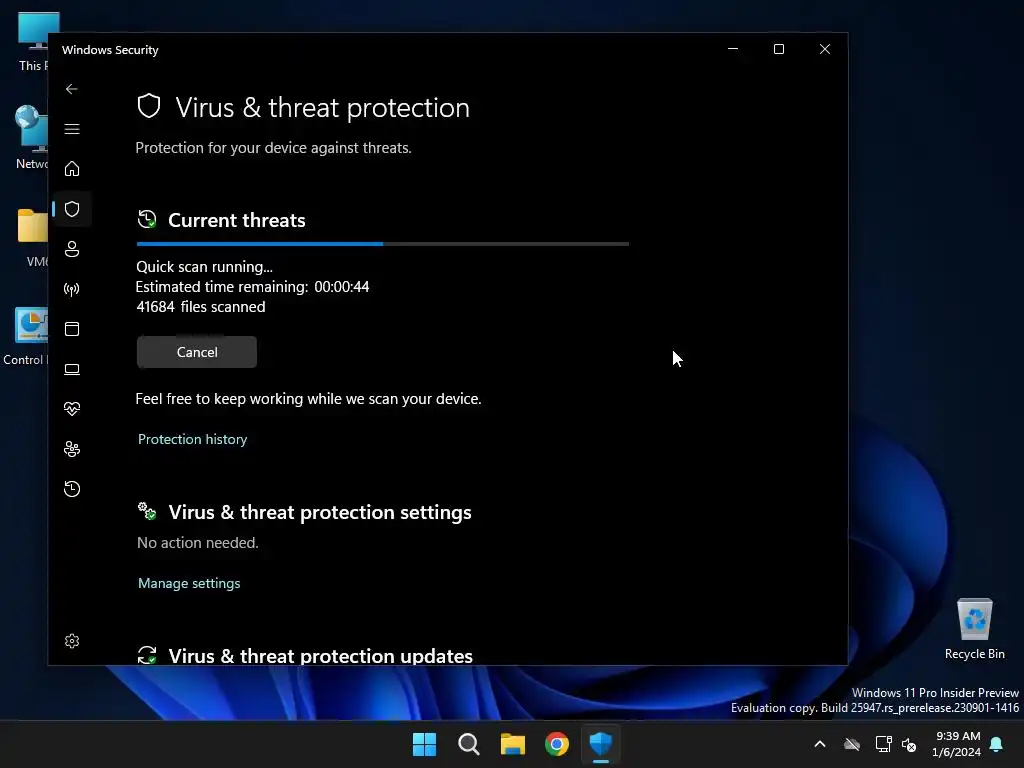The width and height of the screenshot is (1024, 768).
Task: Click the quick scan progress bar
Action: 383,244
